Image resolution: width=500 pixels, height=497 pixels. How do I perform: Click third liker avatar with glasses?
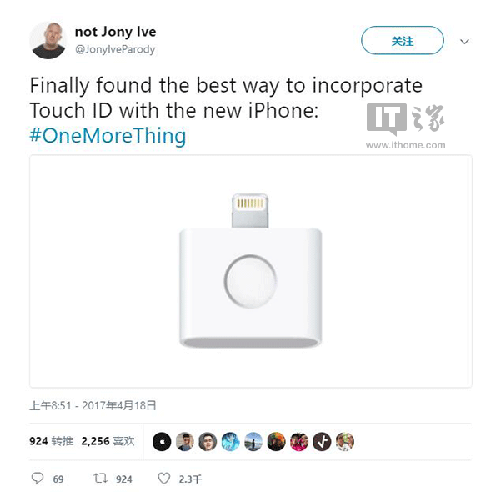pos(207,442)
